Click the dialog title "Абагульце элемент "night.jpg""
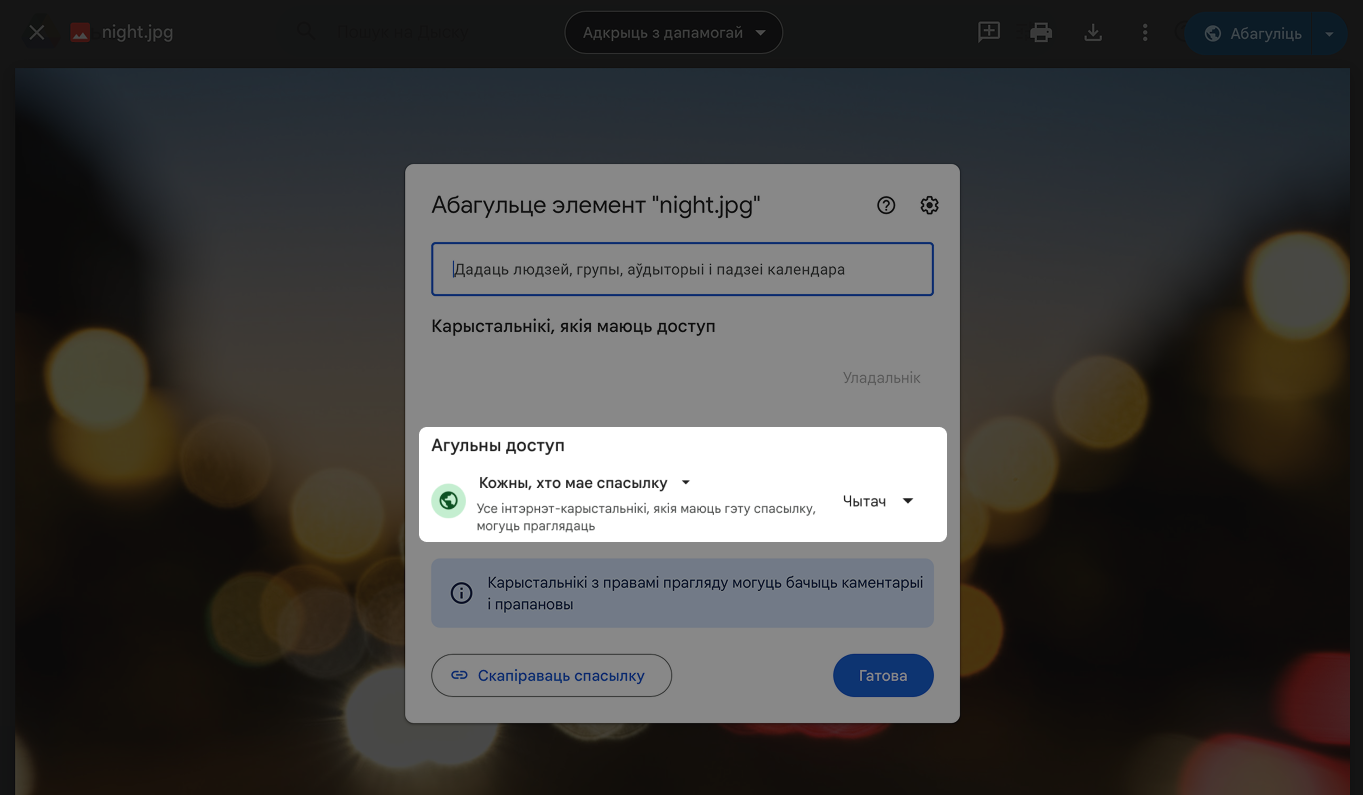The height and width of the screenshot is (795, 1363). [x=596, y=205]
